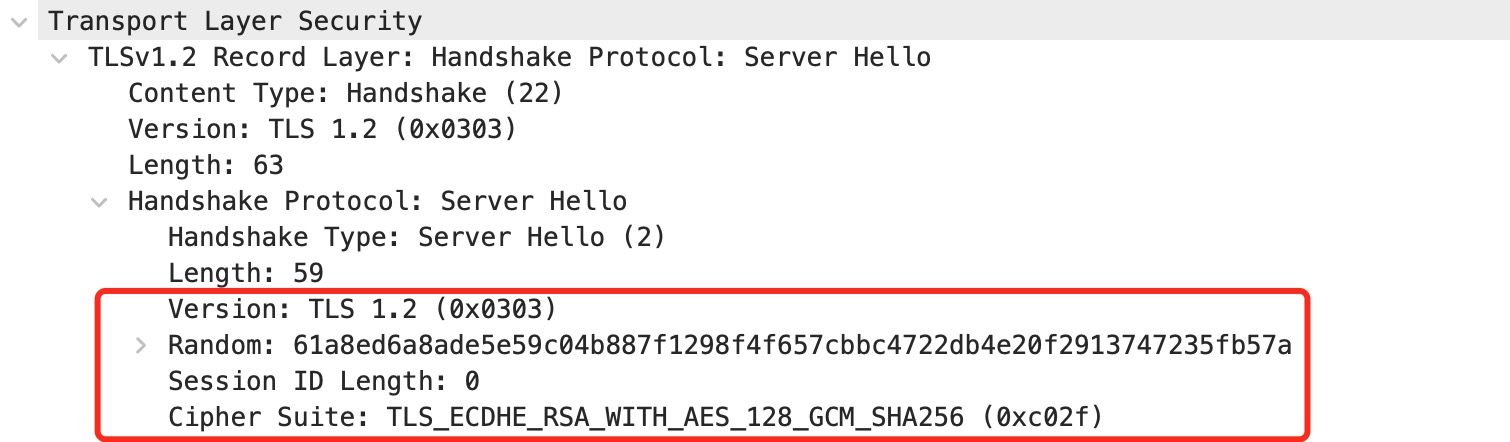
Task: Select the Session ID Length: 0 row
Action: tap(323, 382)
